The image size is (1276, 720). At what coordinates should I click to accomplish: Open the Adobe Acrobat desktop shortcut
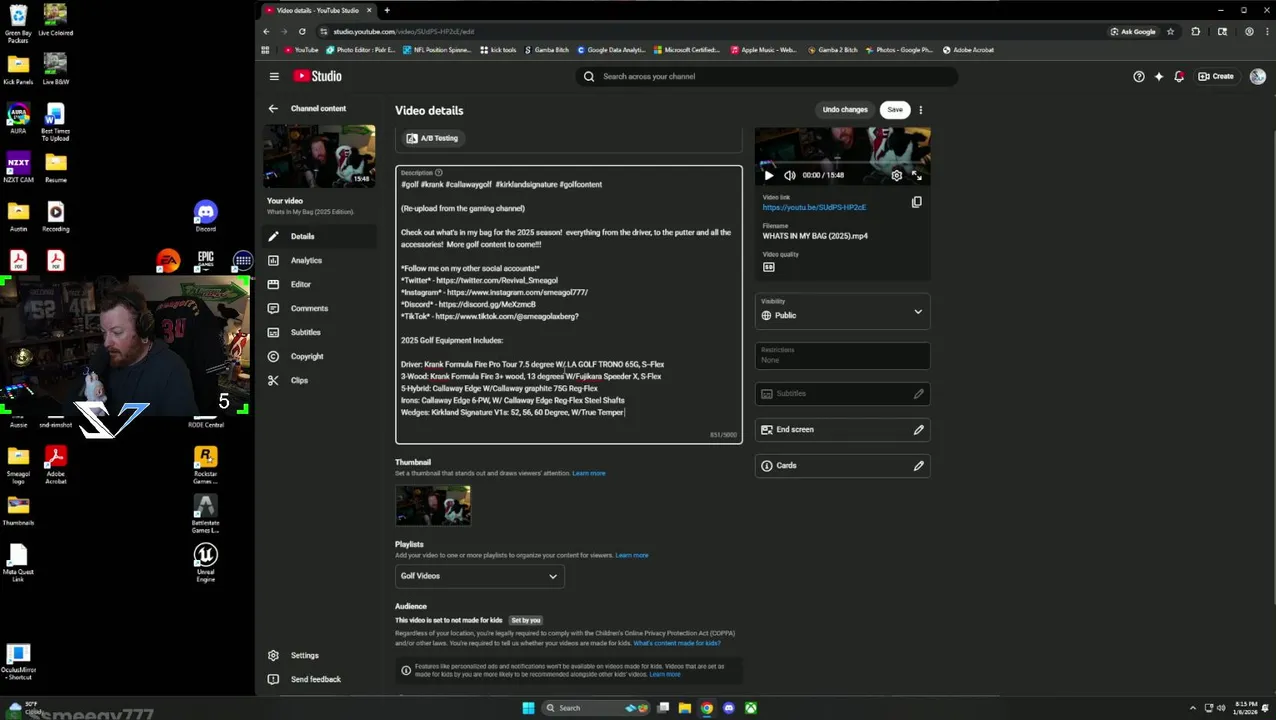(55, 465)
